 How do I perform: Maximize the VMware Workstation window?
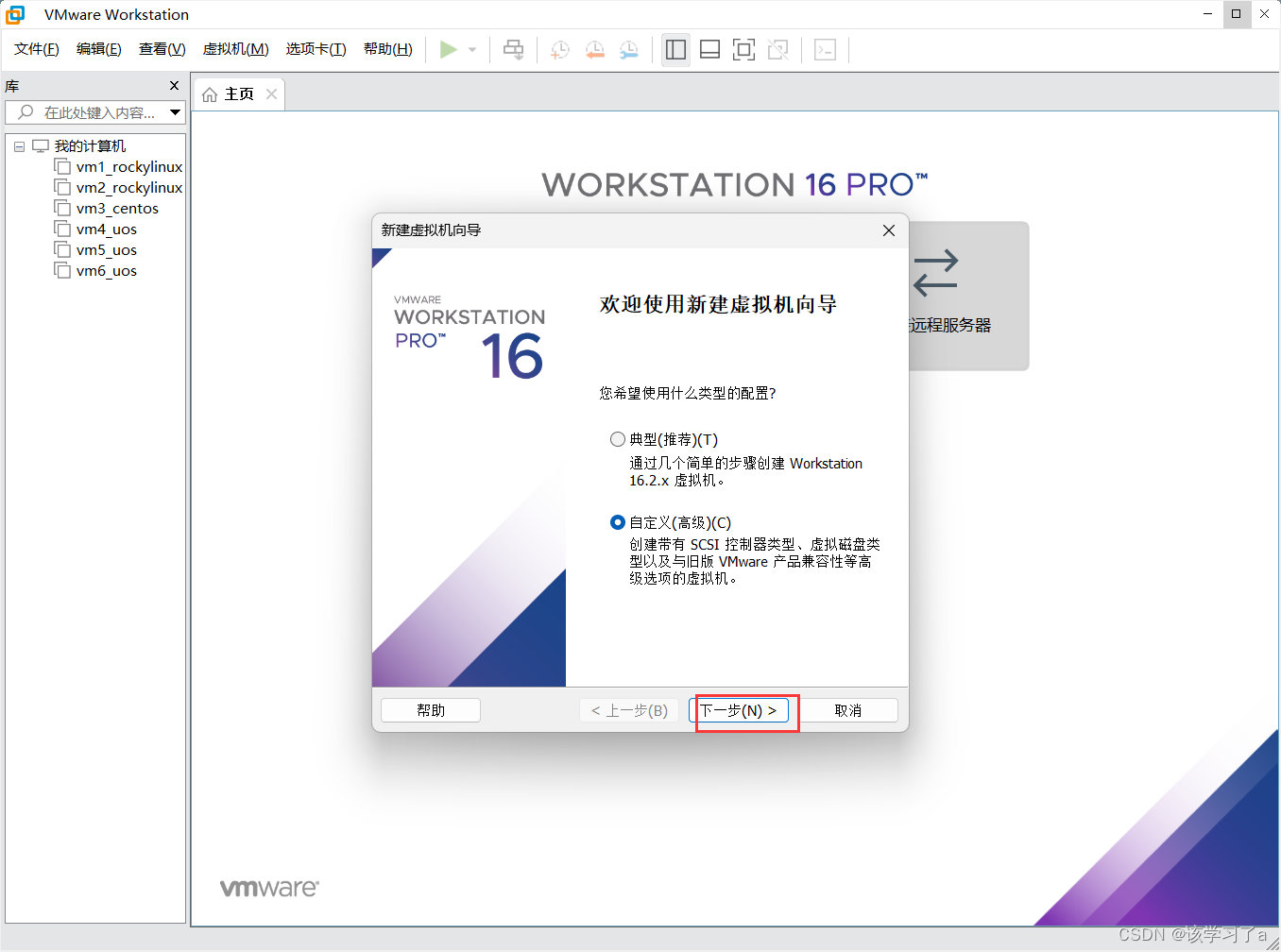pos(1237,14)
